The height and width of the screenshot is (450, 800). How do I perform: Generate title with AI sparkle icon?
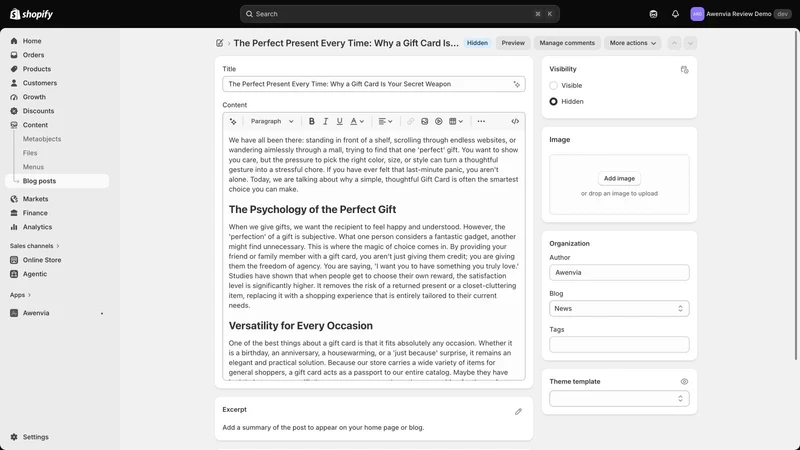click(516, 84)
